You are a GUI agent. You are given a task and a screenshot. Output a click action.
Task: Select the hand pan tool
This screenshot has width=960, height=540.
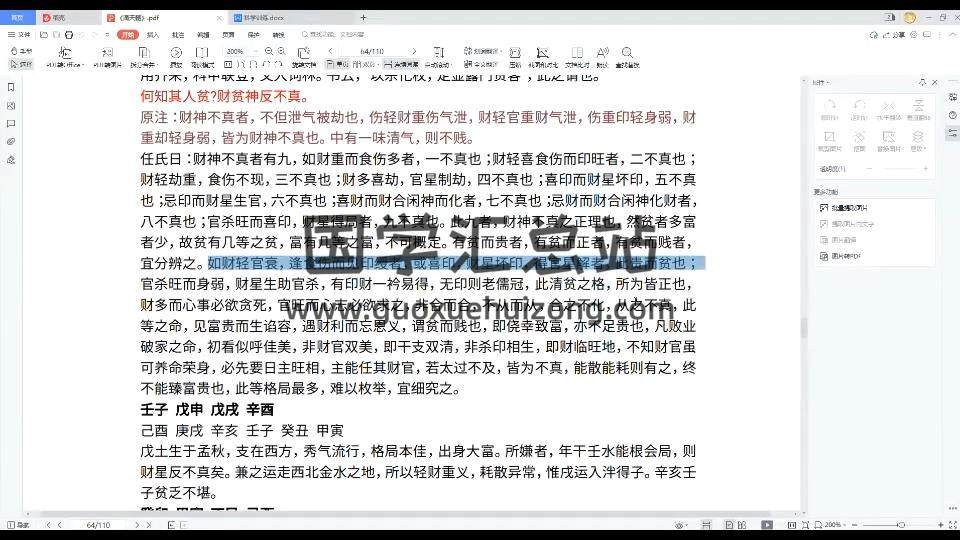pyautogui.click(x=22, y=51)
